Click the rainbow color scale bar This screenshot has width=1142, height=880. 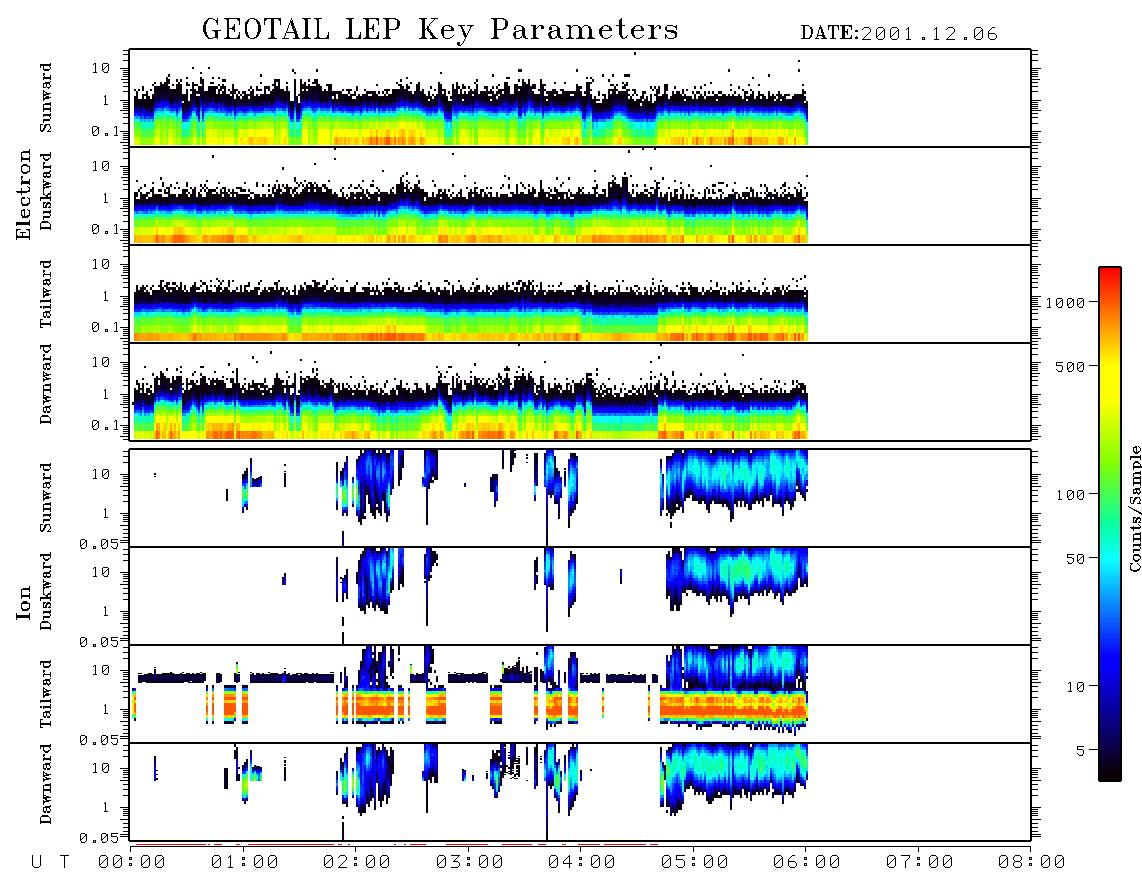[1110, 524]
